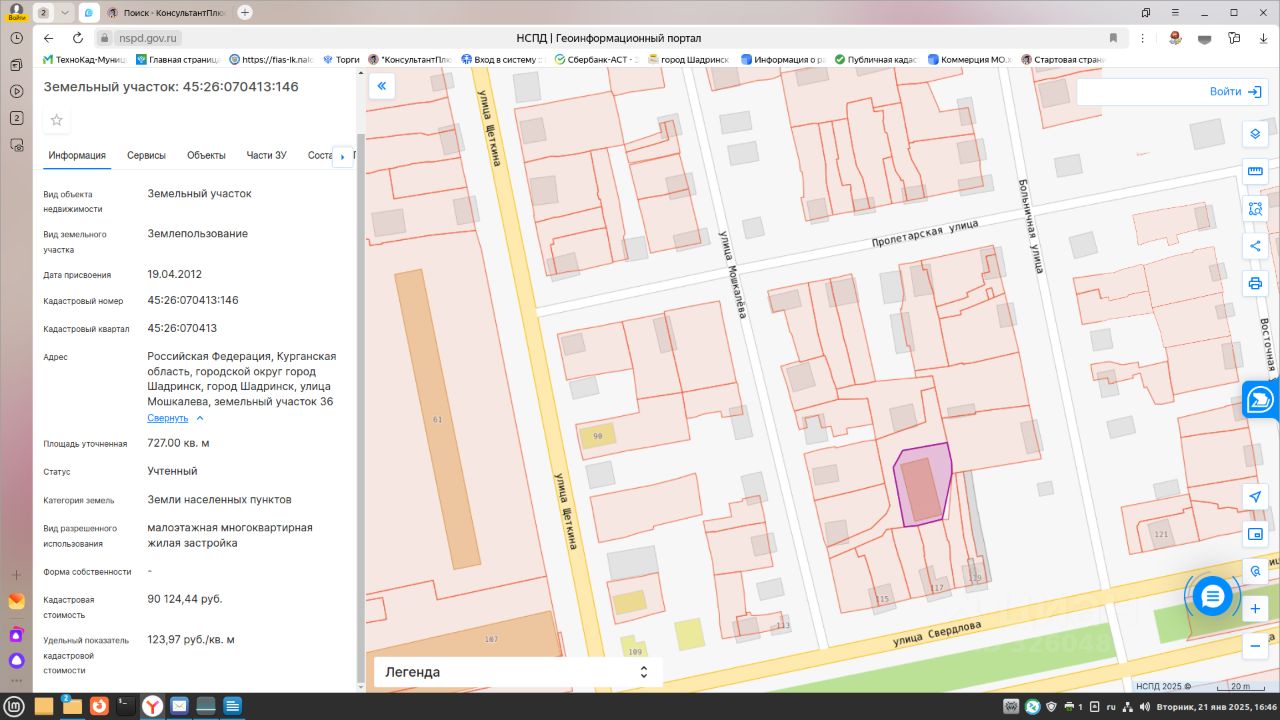Toggle the favorite star for this parcel
The width and height of the screenshot is (1280, 720).
57,120
